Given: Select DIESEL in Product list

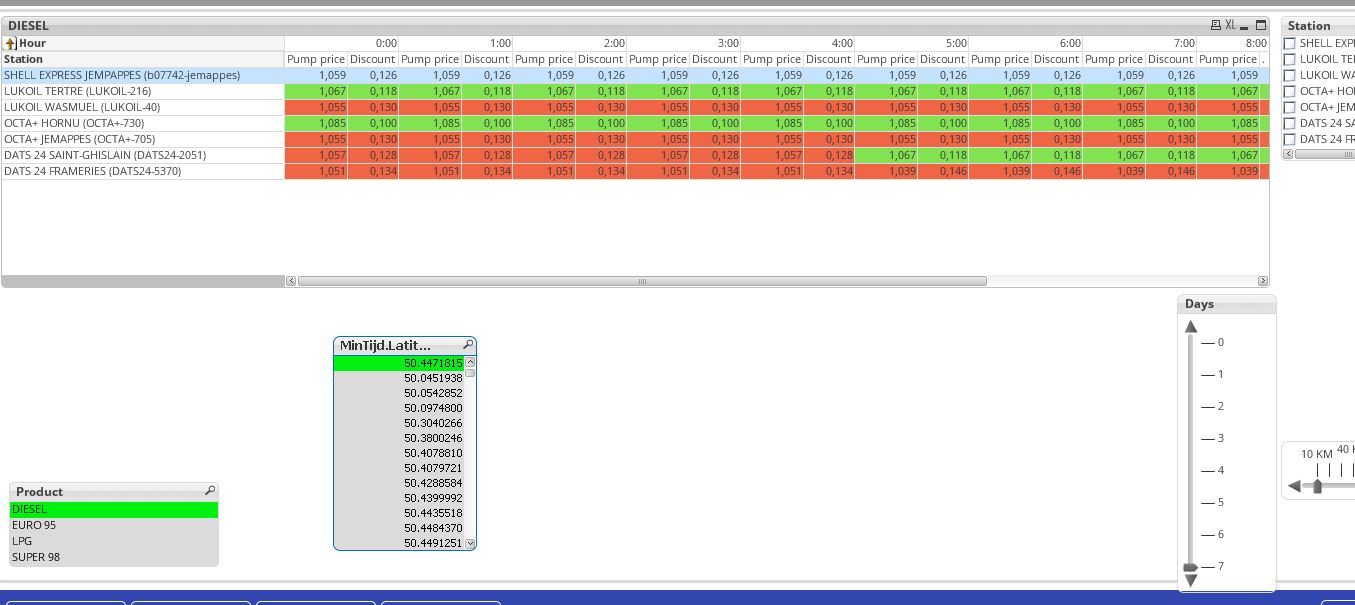Looking at the screenshot, I should point(114,509).
